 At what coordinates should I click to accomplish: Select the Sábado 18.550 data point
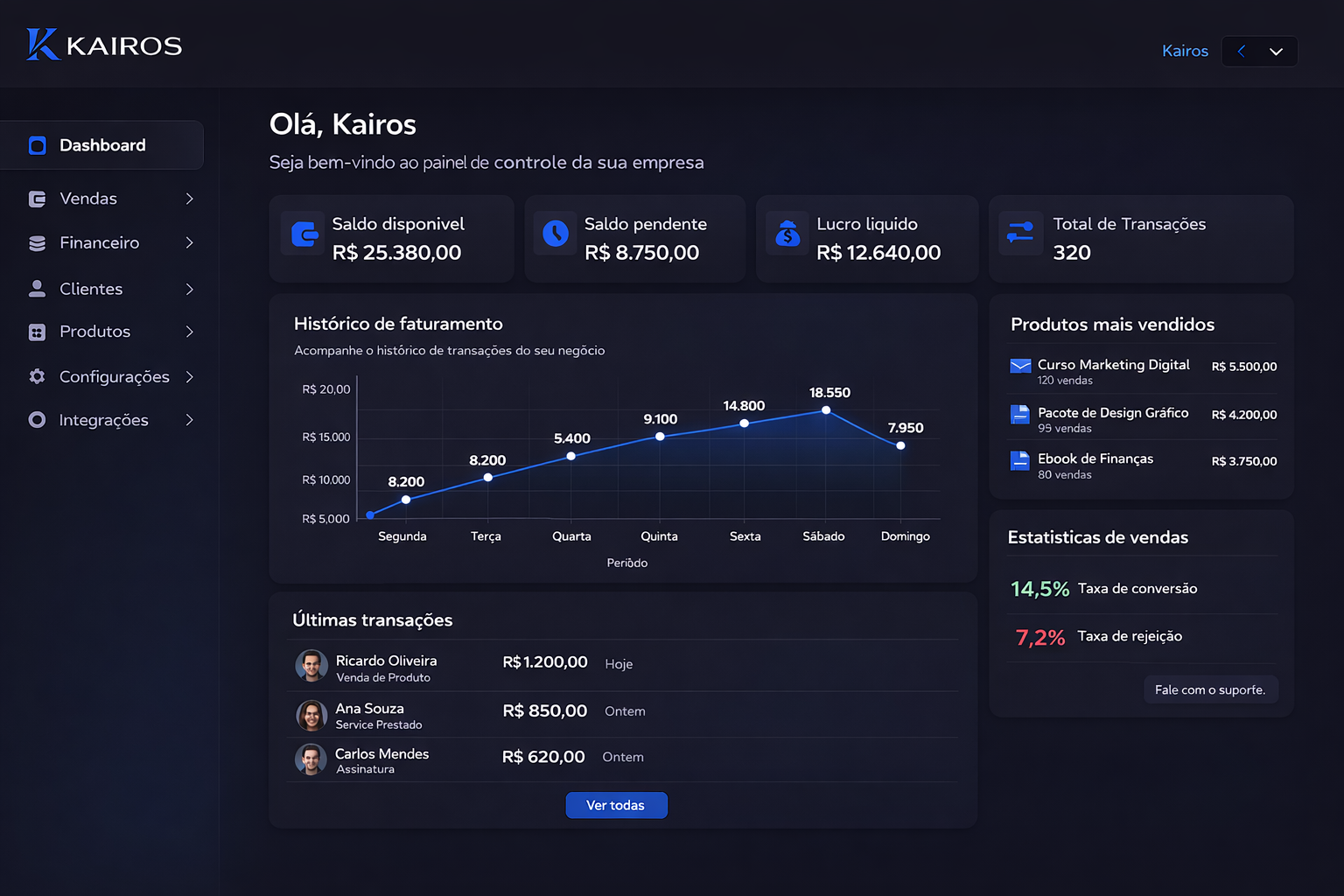point(826,410)
